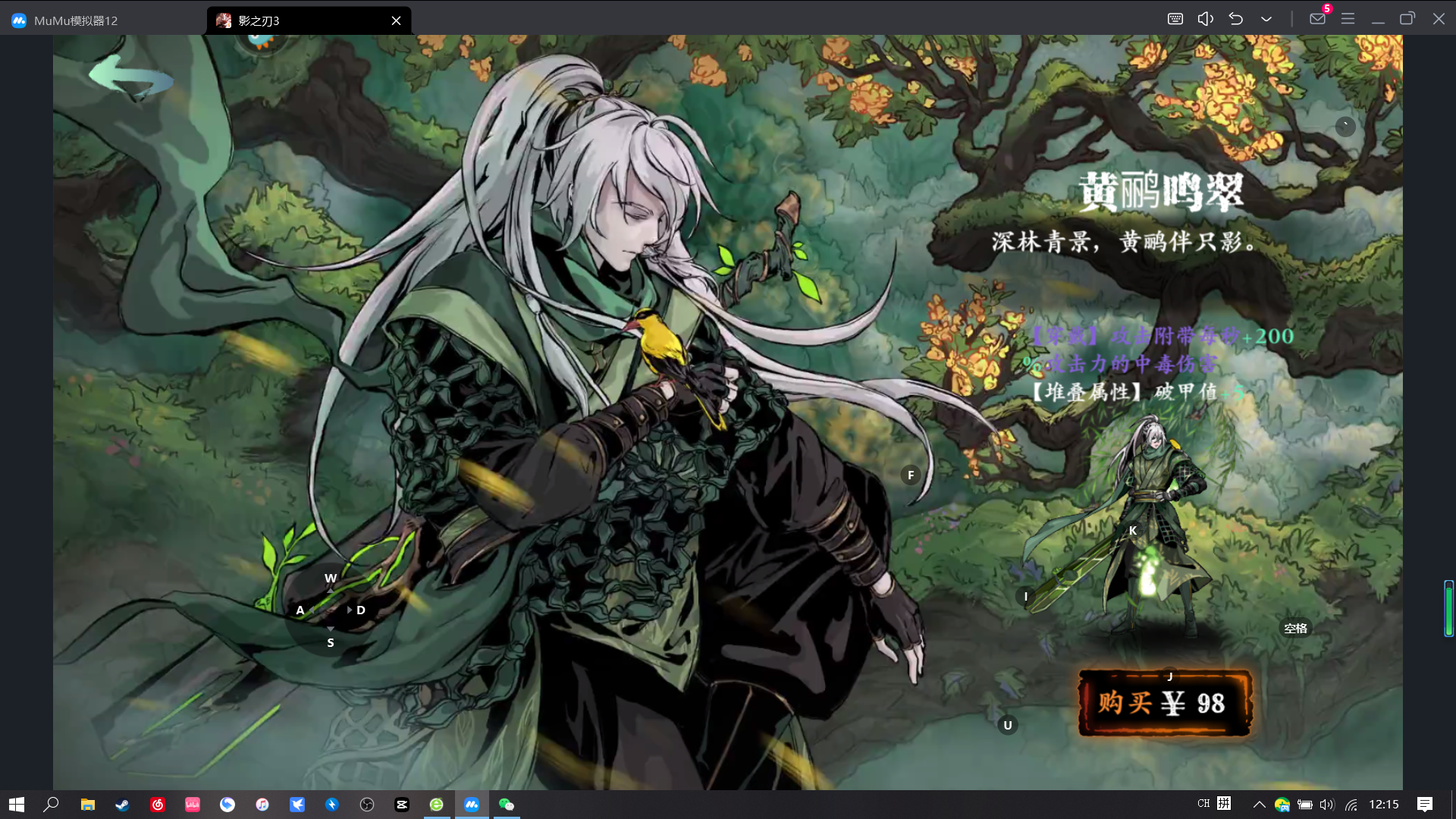Click the 【堆叠属性】破甲值 attribute line
This screenshot has width=1456, height=819.
pos(1137,392)
